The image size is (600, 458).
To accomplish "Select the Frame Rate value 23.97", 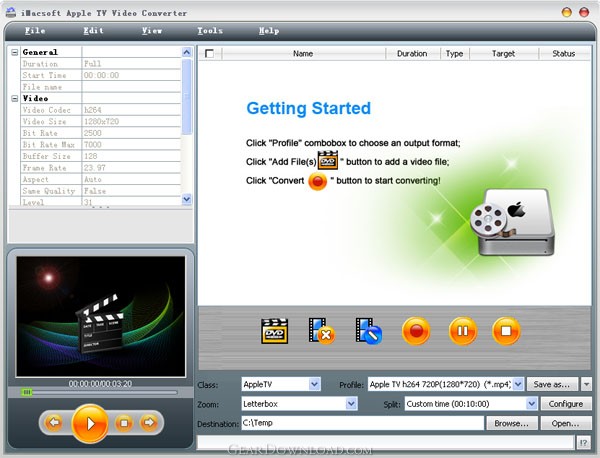I will click(x=131, y=168).
